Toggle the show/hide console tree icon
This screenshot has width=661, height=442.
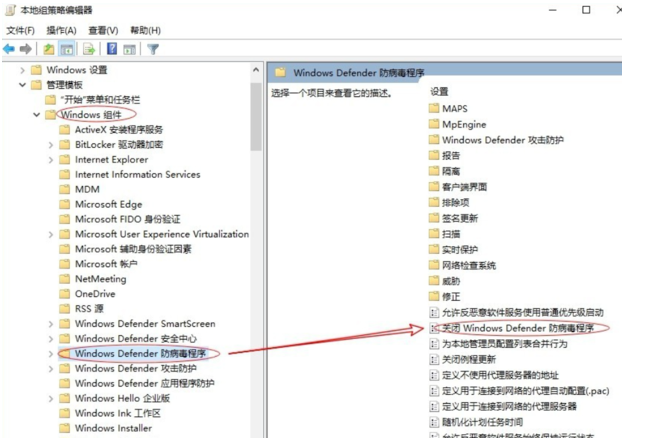[x=67, y=48]
